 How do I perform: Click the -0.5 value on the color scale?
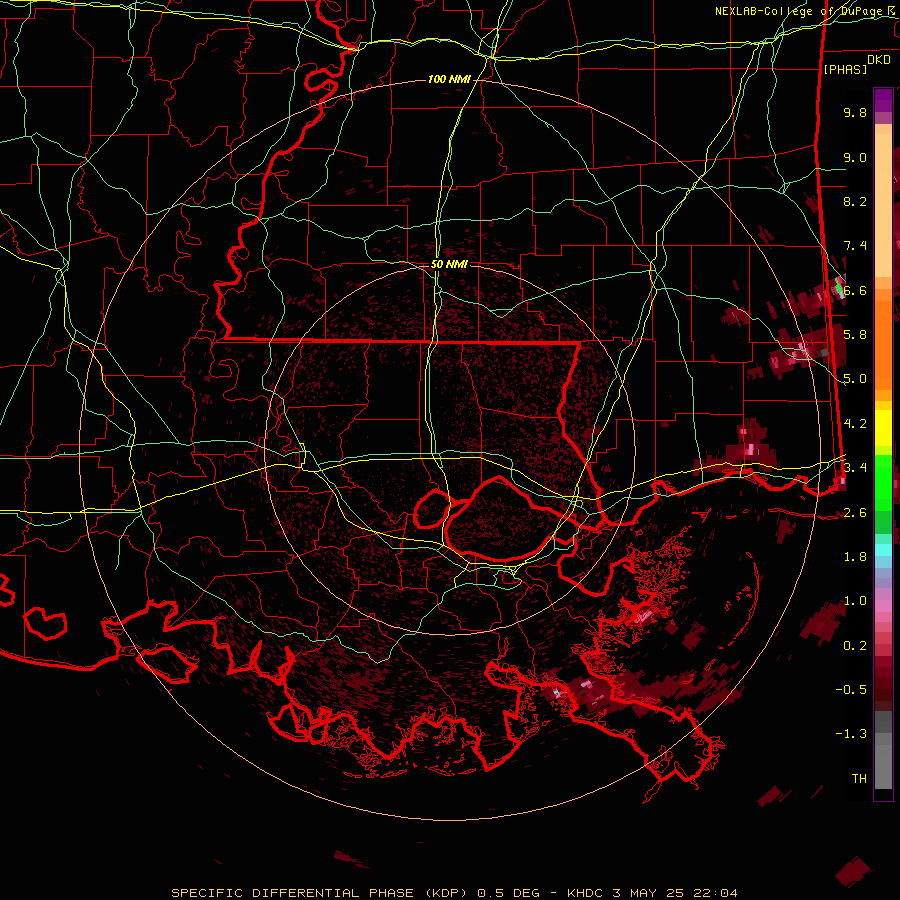pos(851,690)
